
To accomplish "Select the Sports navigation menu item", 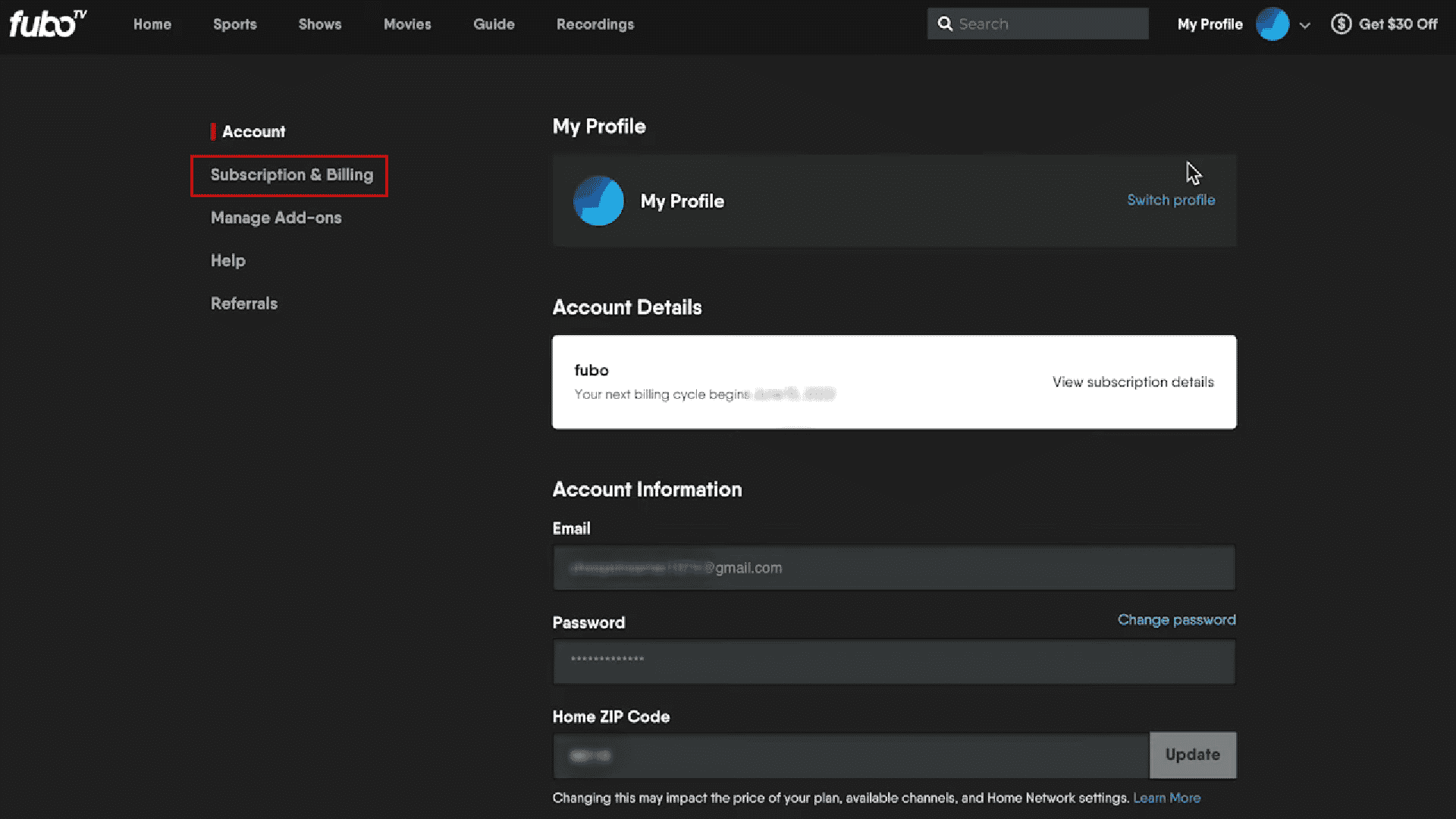I will (235, 24).
